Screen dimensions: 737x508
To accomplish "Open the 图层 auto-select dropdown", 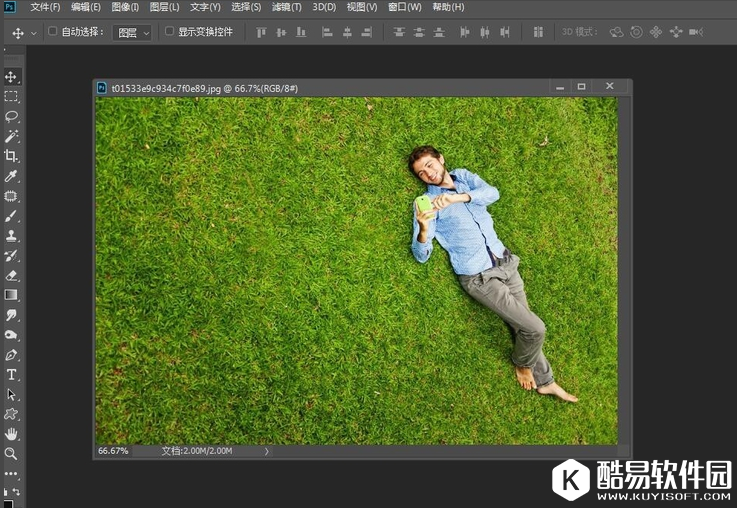I will point(132,32).
